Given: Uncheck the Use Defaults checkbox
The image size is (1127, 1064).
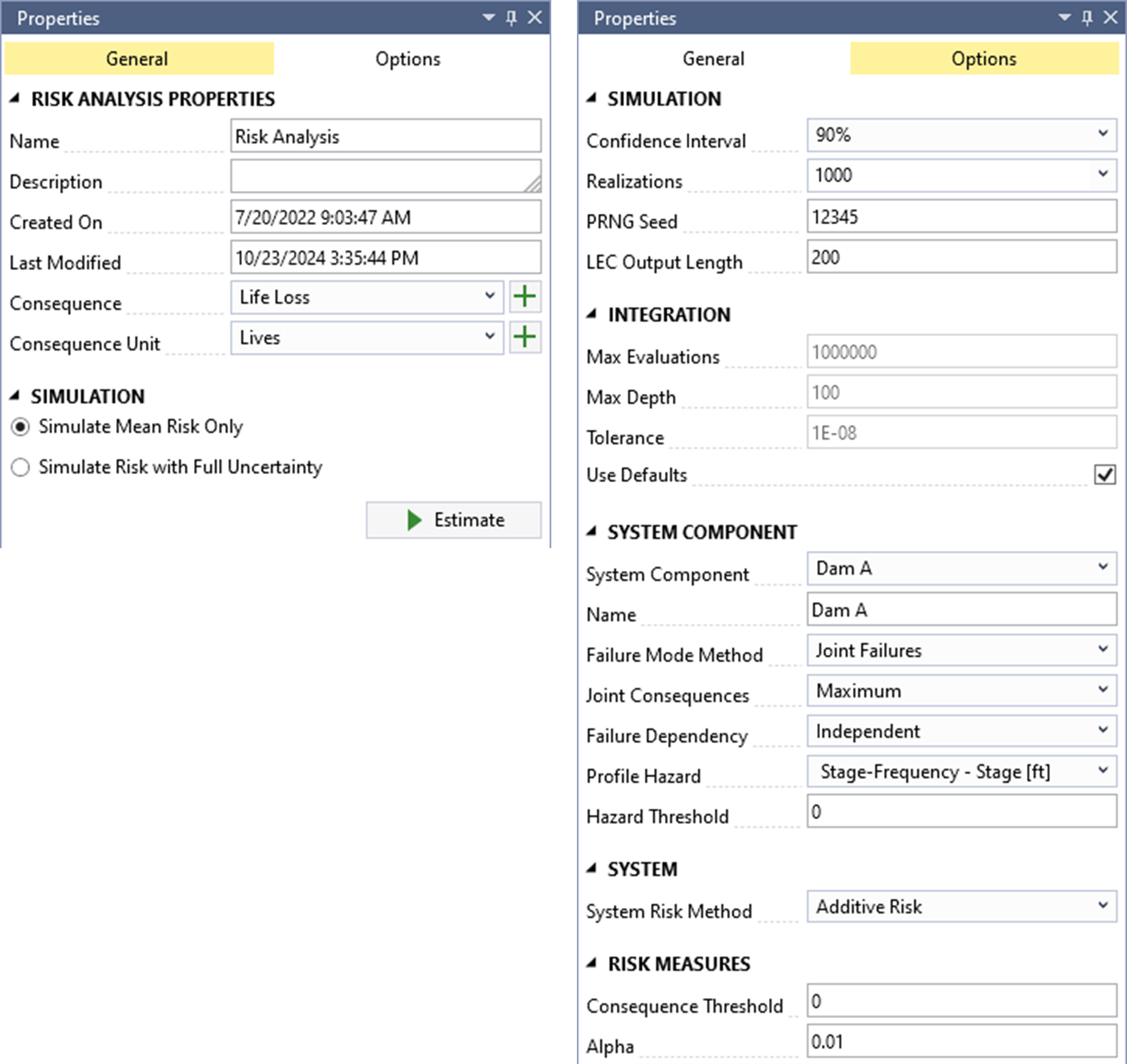Looking at the screenshot, I should coord(1106,475).
